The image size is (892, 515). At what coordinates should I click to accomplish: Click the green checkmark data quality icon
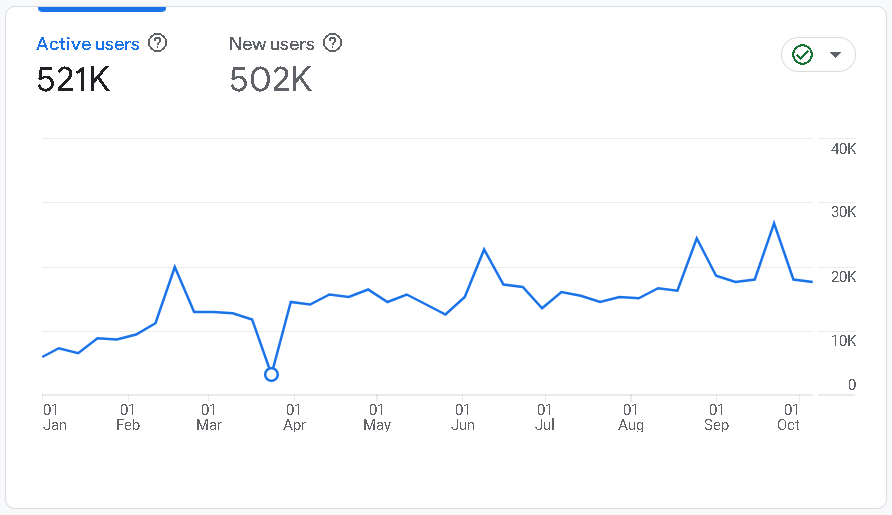click(x=802, y=54)
